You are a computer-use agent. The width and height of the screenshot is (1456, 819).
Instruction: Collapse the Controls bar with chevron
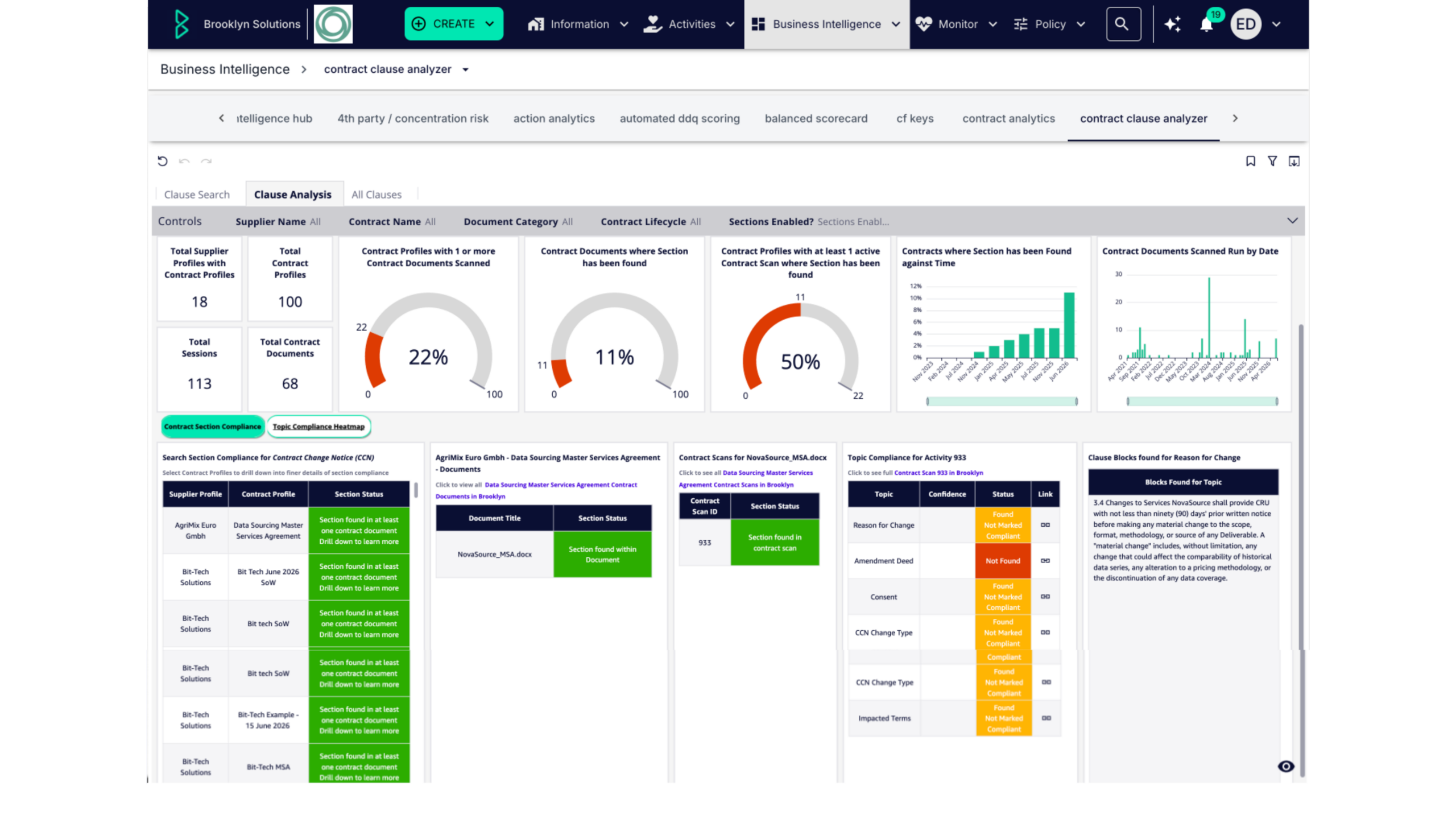1292,221
